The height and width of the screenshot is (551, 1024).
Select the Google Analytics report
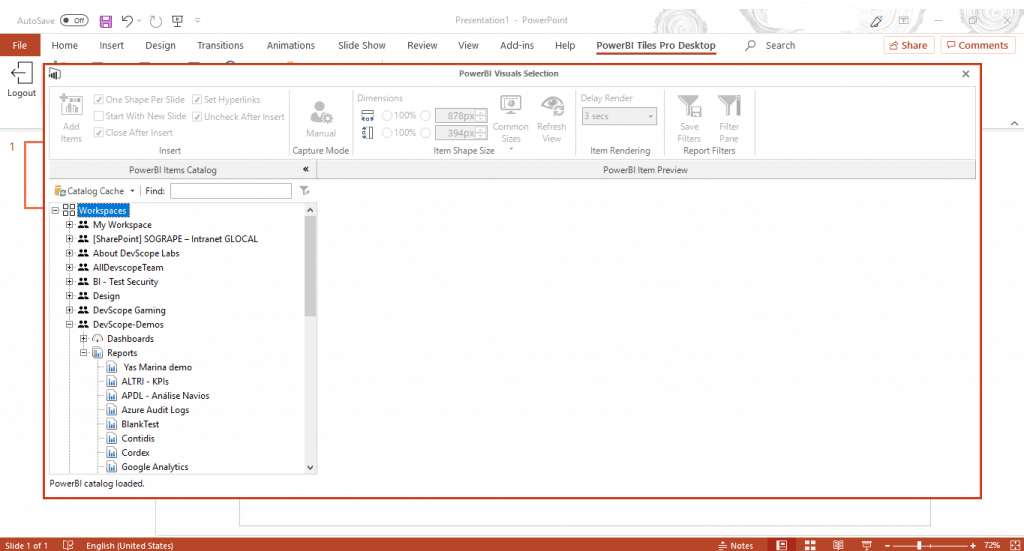click(x=155, y=467)
